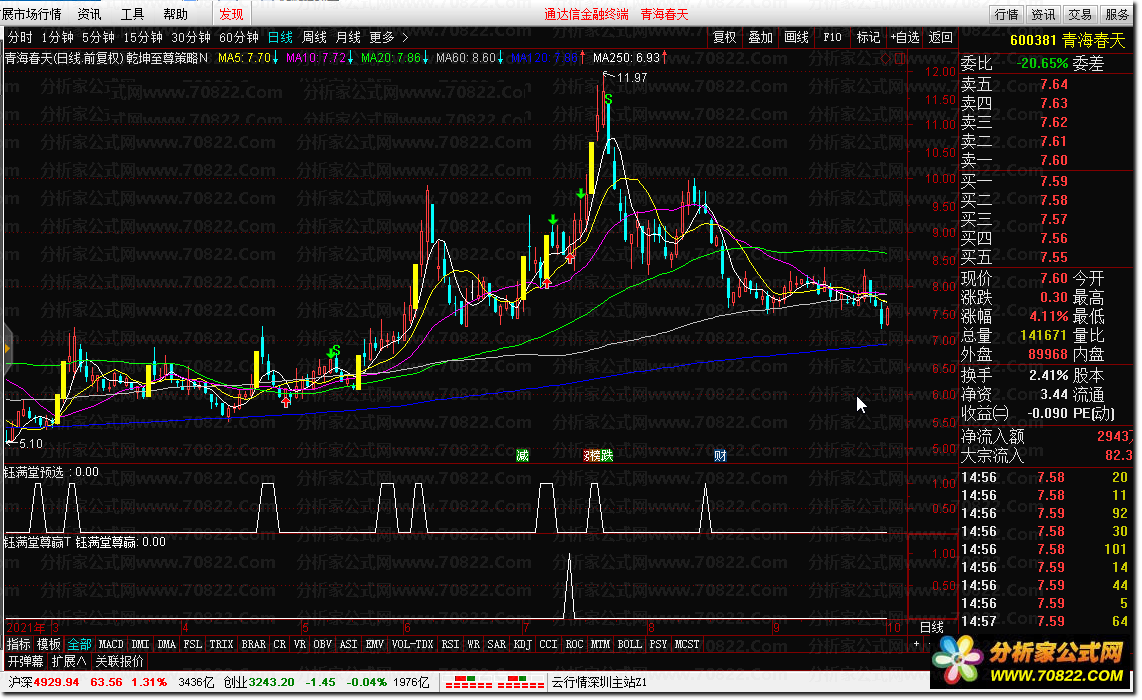Click the plus button after MCST tab
Image resolution: width=1142 pixels, height=700 pixels.
(916, 644)
